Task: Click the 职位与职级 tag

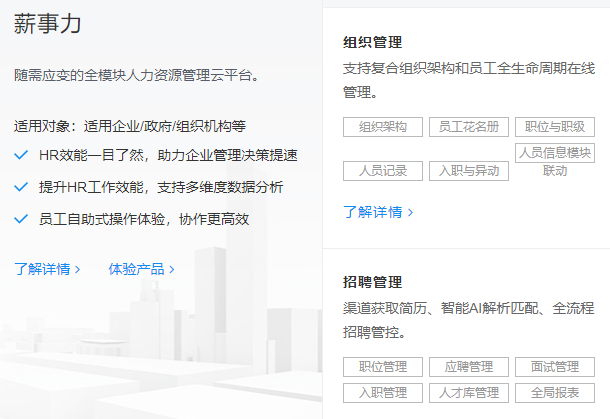Action: coord(555,127)
